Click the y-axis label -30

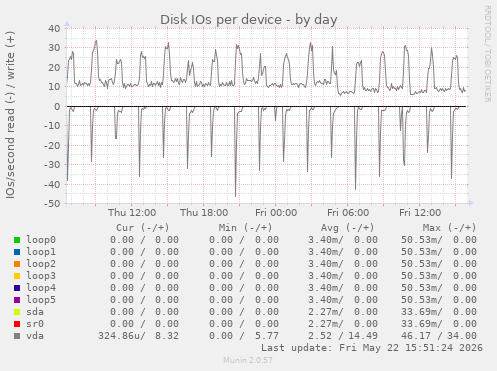tap(52, 165)
